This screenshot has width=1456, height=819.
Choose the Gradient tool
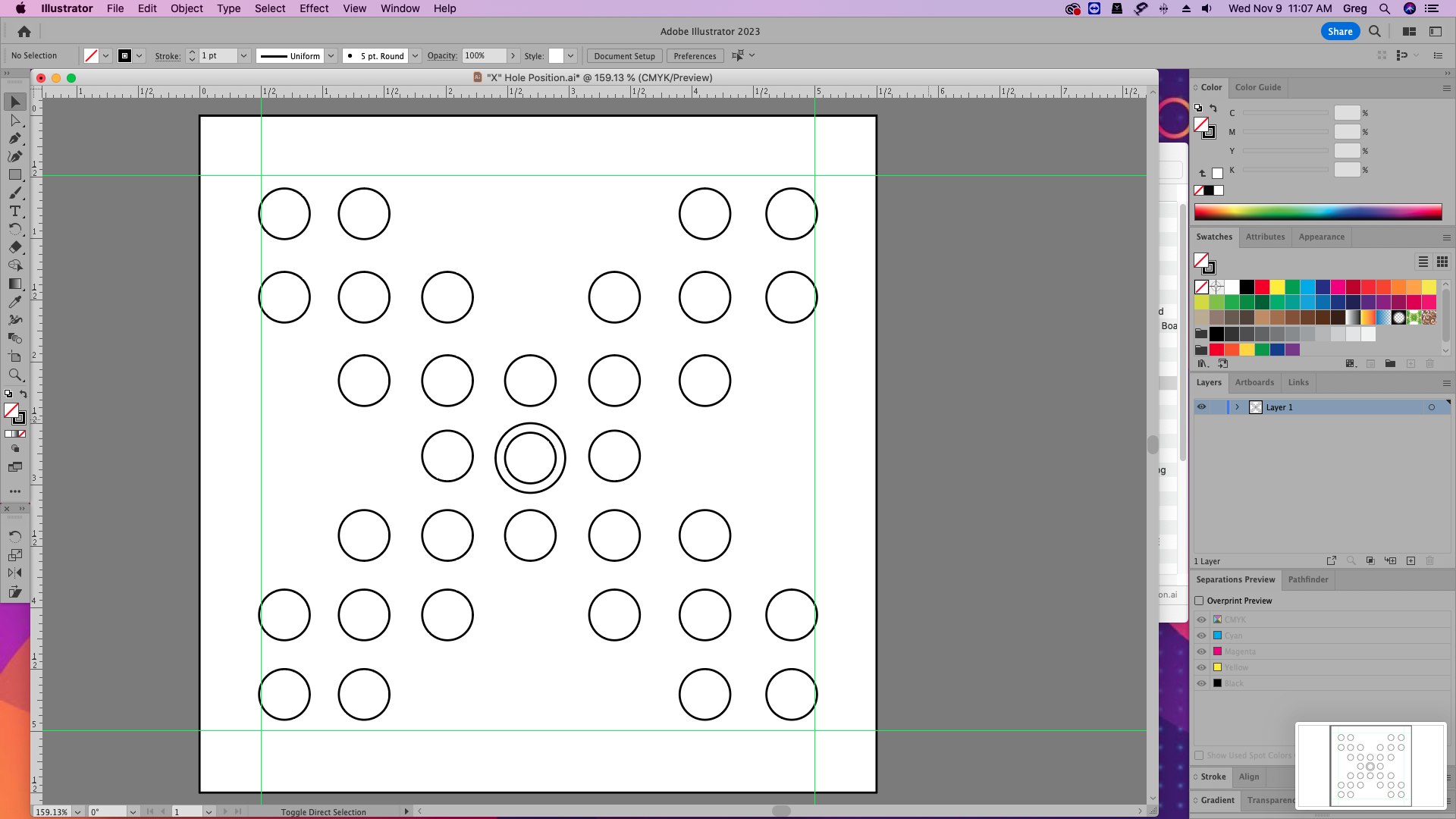15,284
